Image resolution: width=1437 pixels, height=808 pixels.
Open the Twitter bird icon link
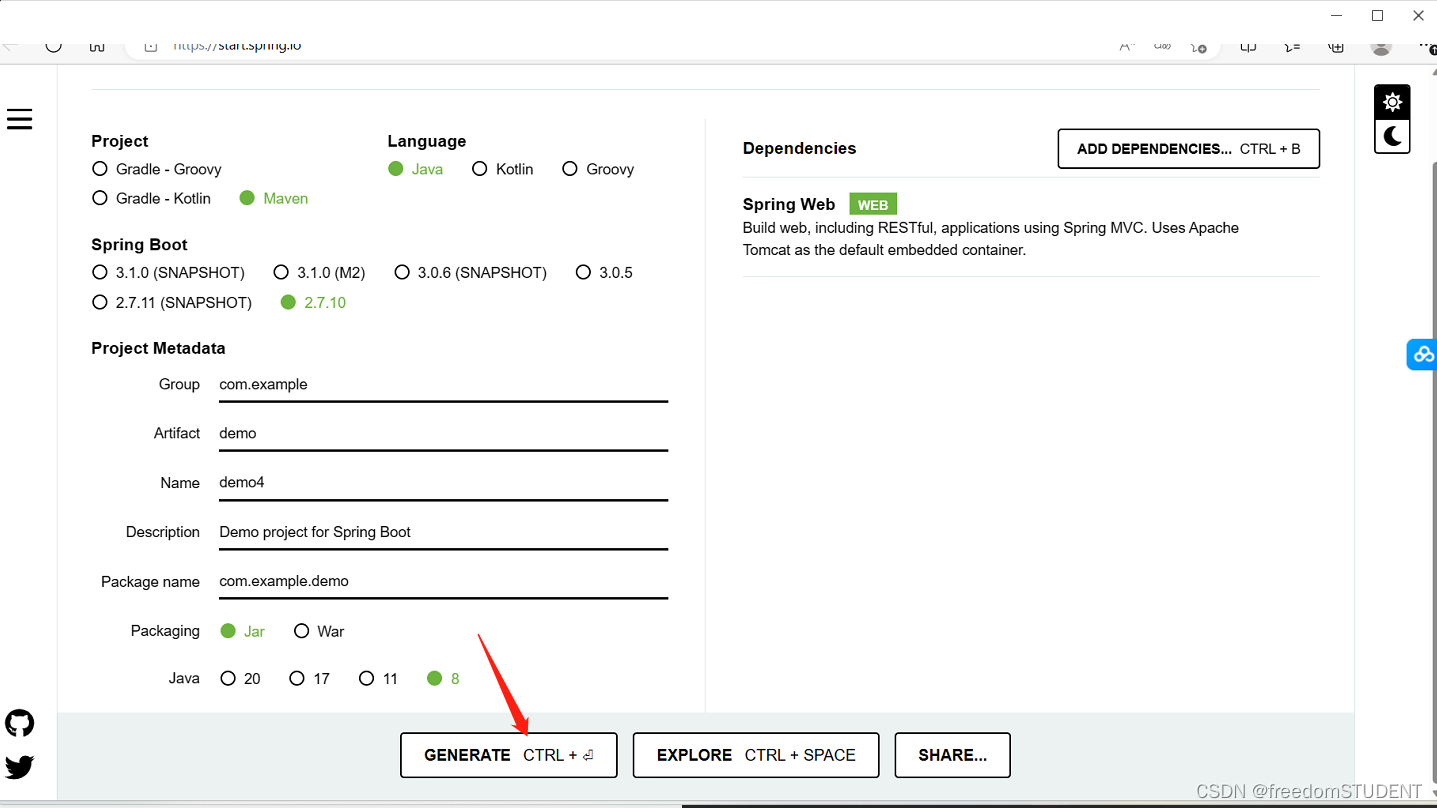coord(19,767)
